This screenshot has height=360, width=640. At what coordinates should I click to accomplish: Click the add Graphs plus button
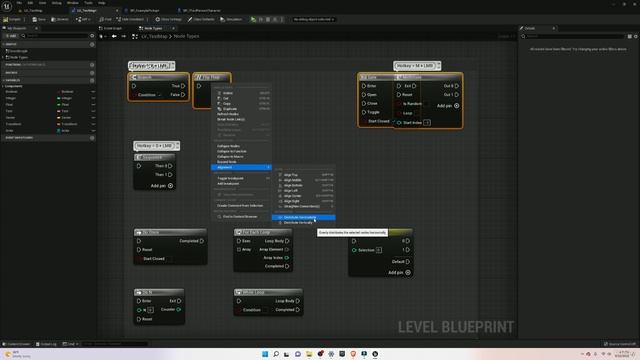click(x=92, y=44)
